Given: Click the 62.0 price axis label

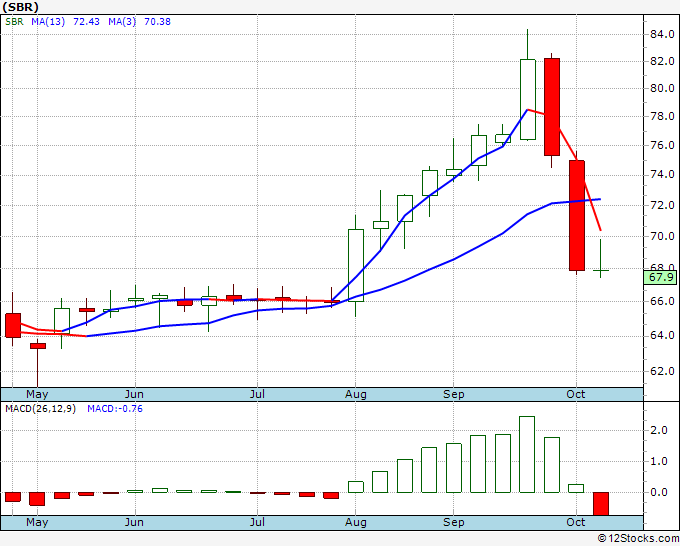Looking at the screenshot, I should [x=662, y=371].
